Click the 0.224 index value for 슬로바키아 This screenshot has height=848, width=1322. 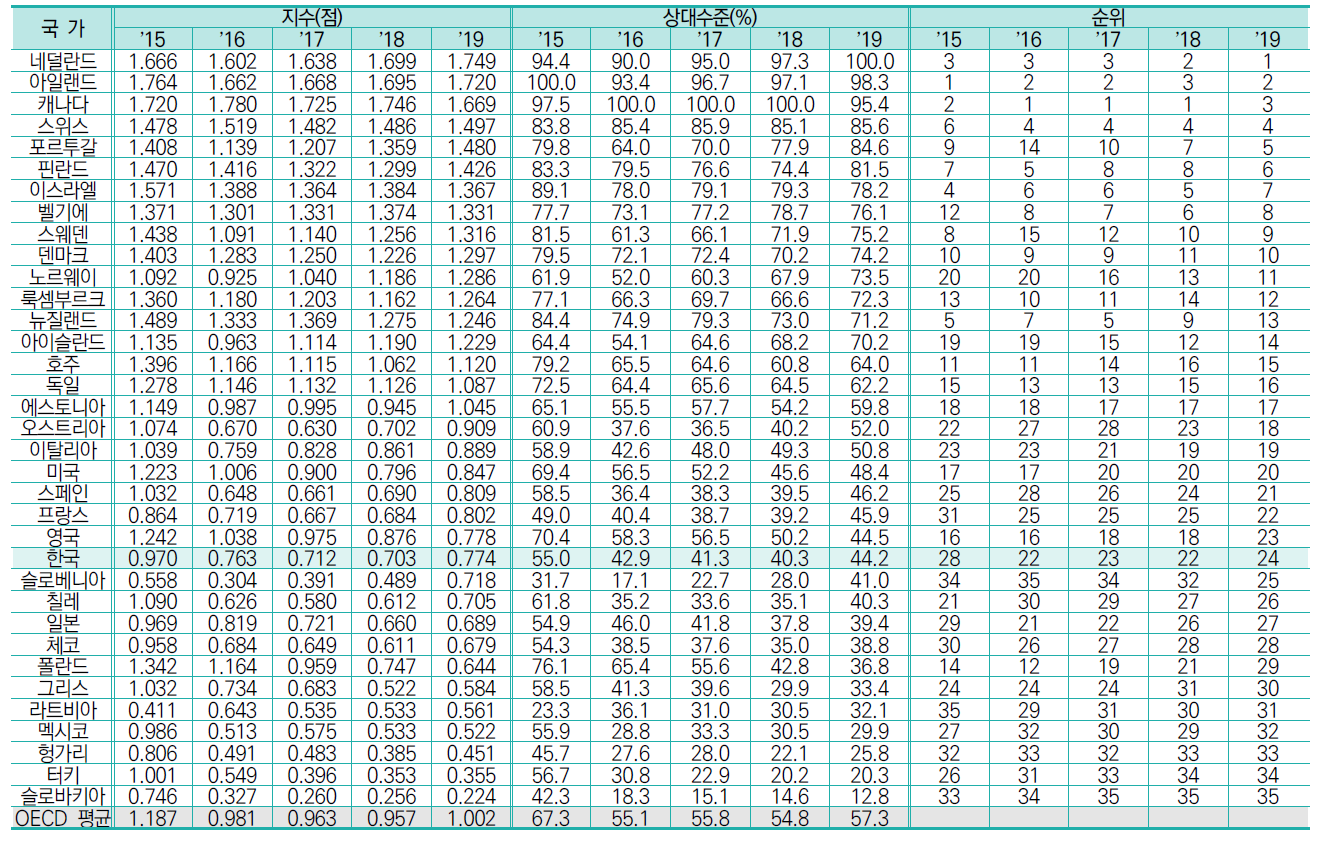click(x=471, y=796)
